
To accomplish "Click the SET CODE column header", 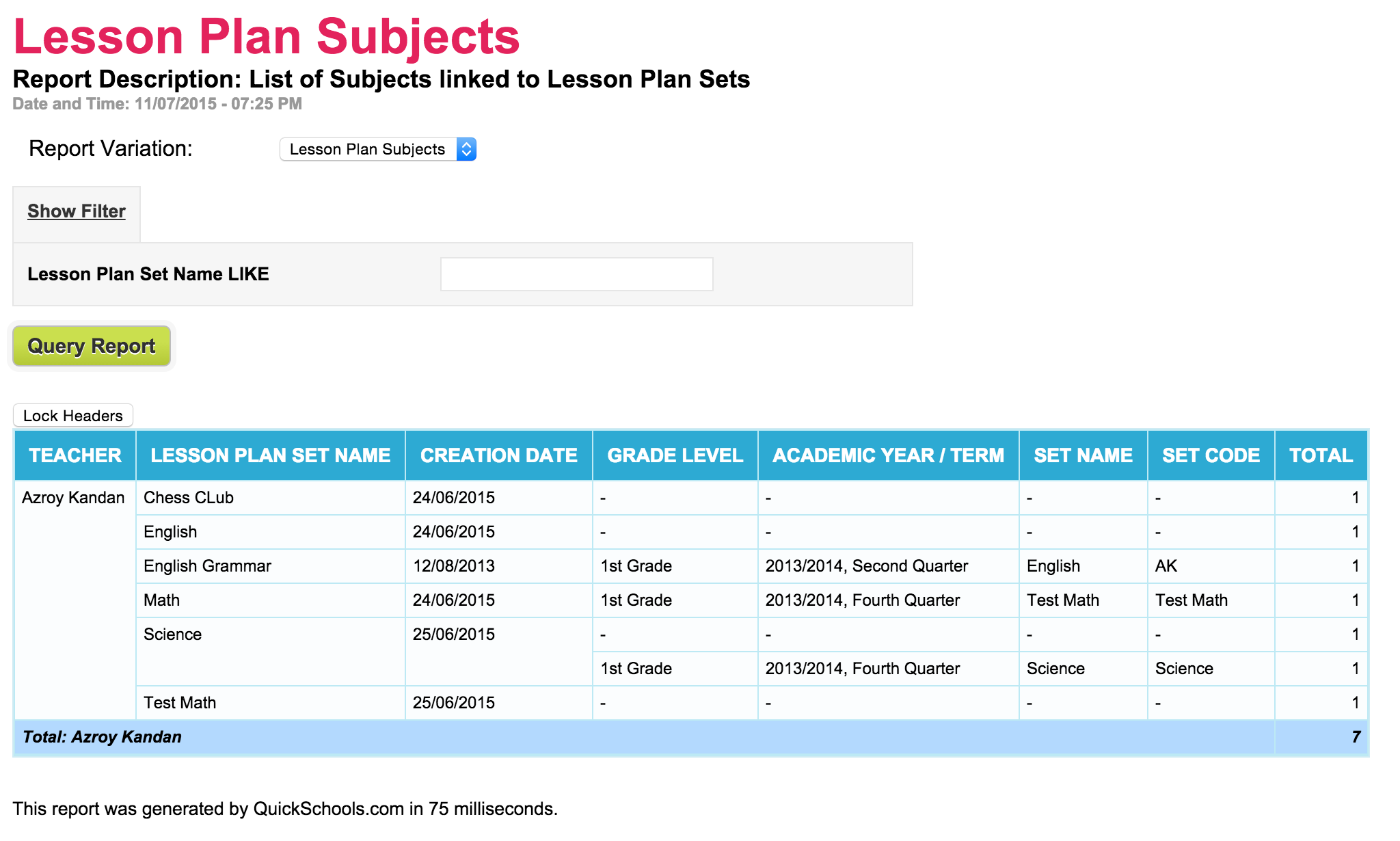I will [x=1211, y=455].
